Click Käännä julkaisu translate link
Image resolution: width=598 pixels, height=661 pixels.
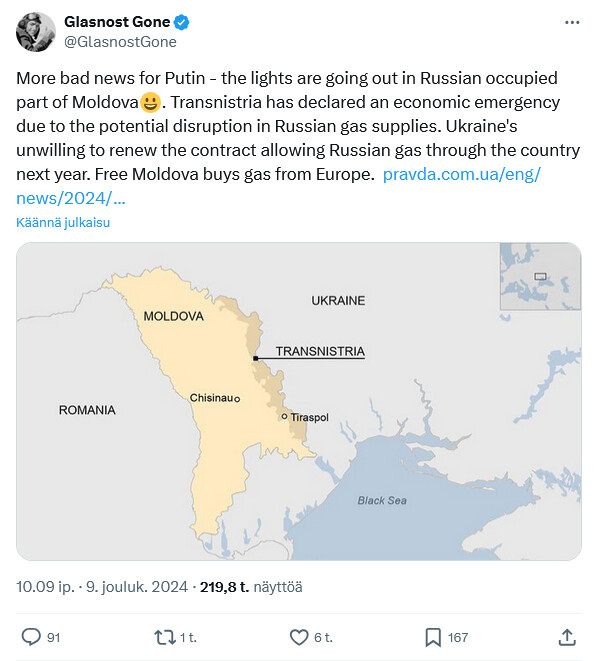[63, 223]
